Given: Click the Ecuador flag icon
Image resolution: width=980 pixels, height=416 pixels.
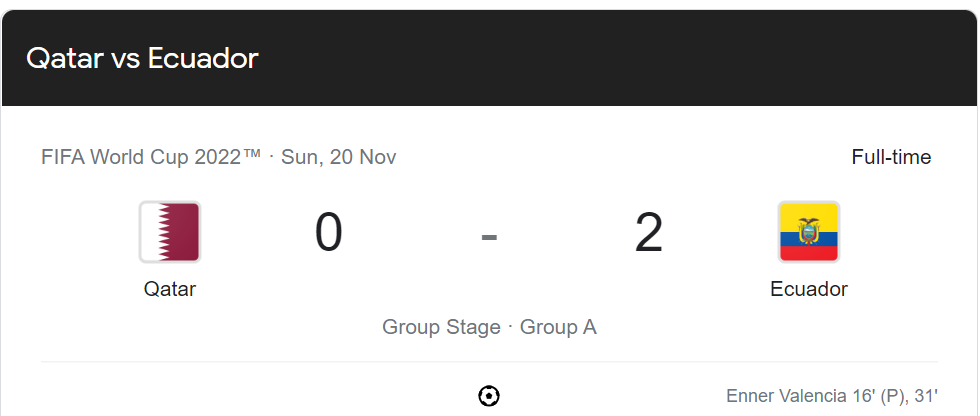Looking at the screenshot, I should (809, 232).
